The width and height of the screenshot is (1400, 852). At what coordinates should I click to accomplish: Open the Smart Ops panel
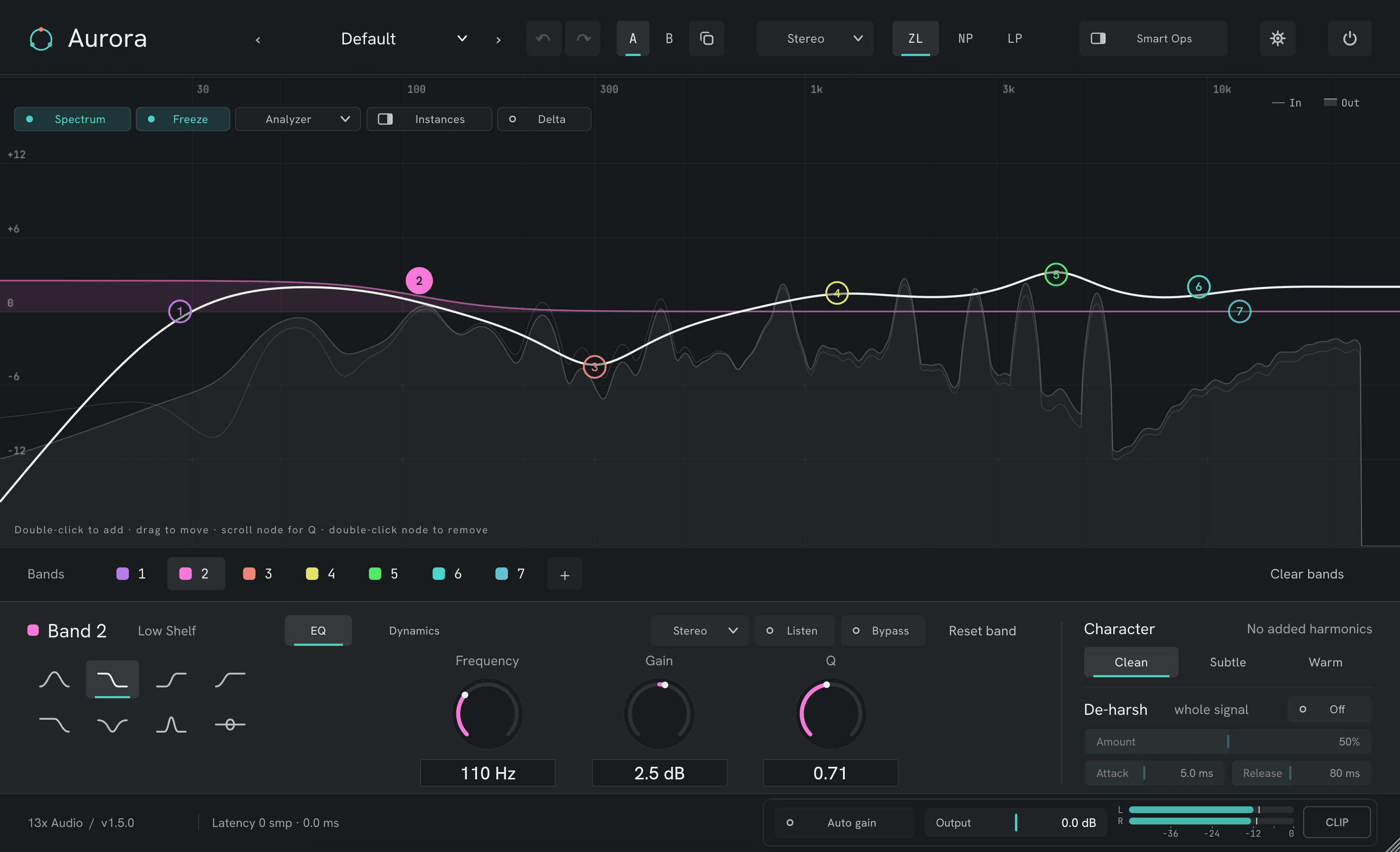point(1153,39)
